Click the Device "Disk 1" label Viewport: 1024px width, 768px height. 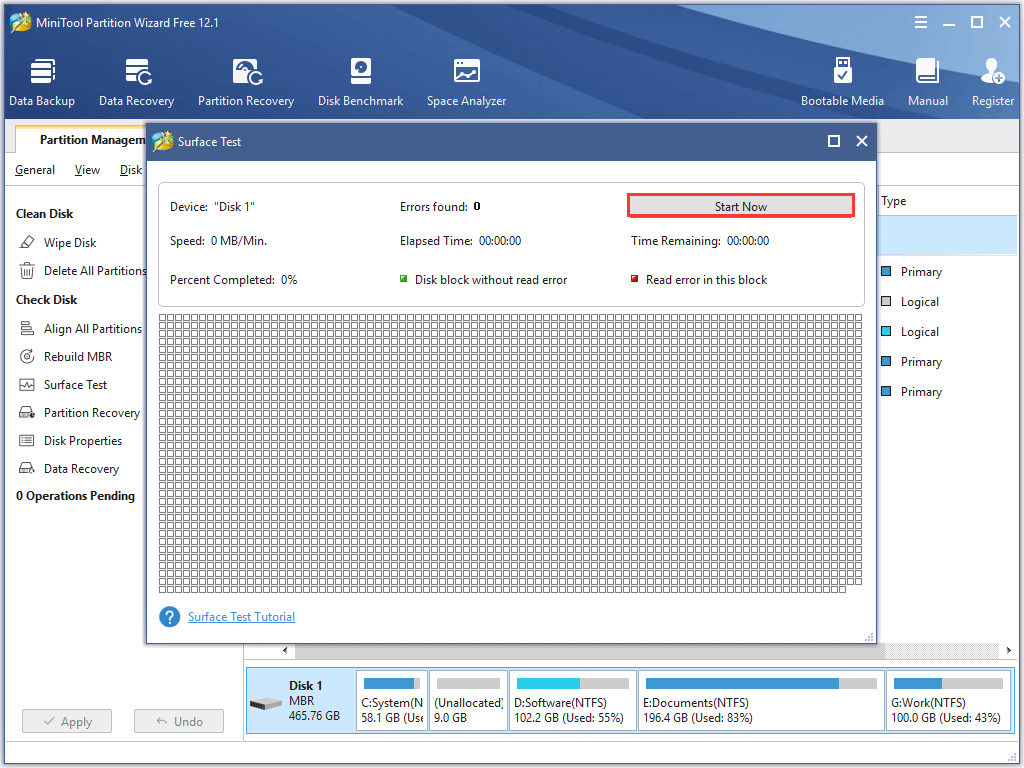212,206
